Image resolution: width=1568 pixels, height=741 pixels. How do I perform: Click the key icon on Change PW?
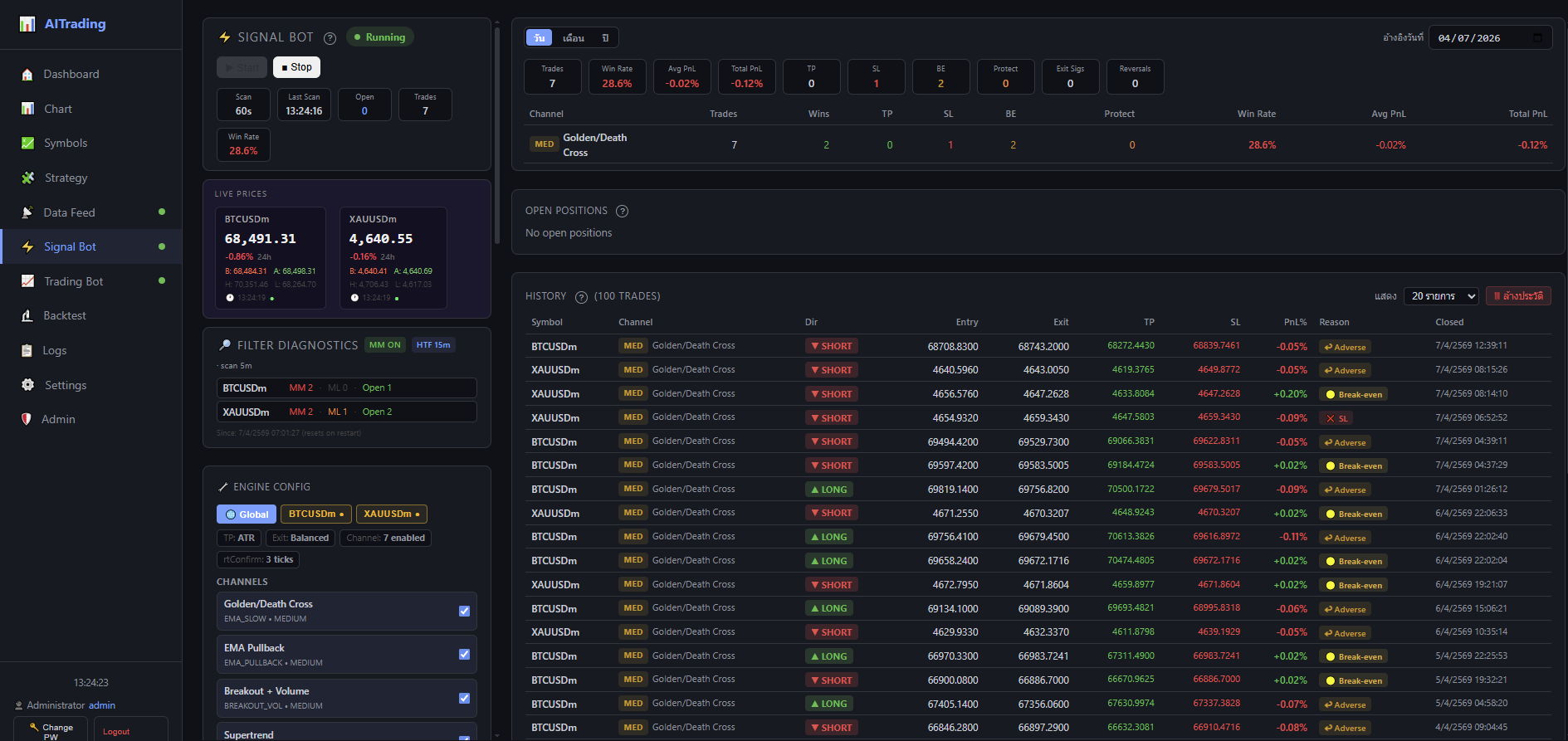[x=34, y=727]
